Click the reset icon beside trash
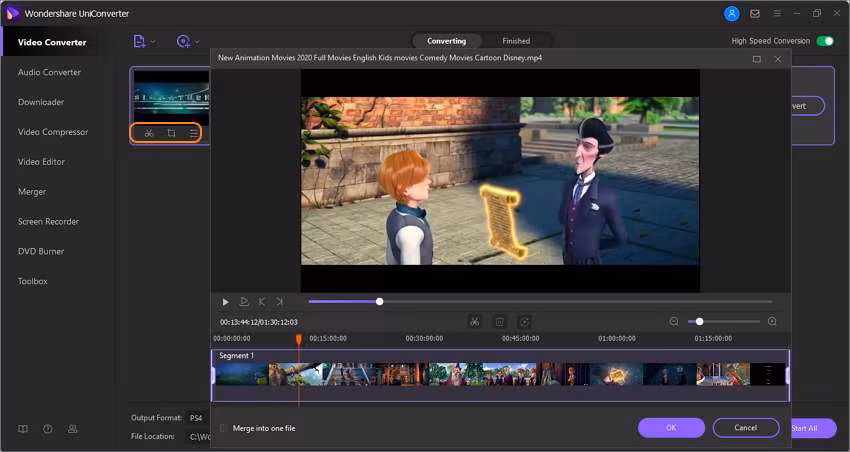The width and height of the screenshot is (850, 452). coord(524,322)
